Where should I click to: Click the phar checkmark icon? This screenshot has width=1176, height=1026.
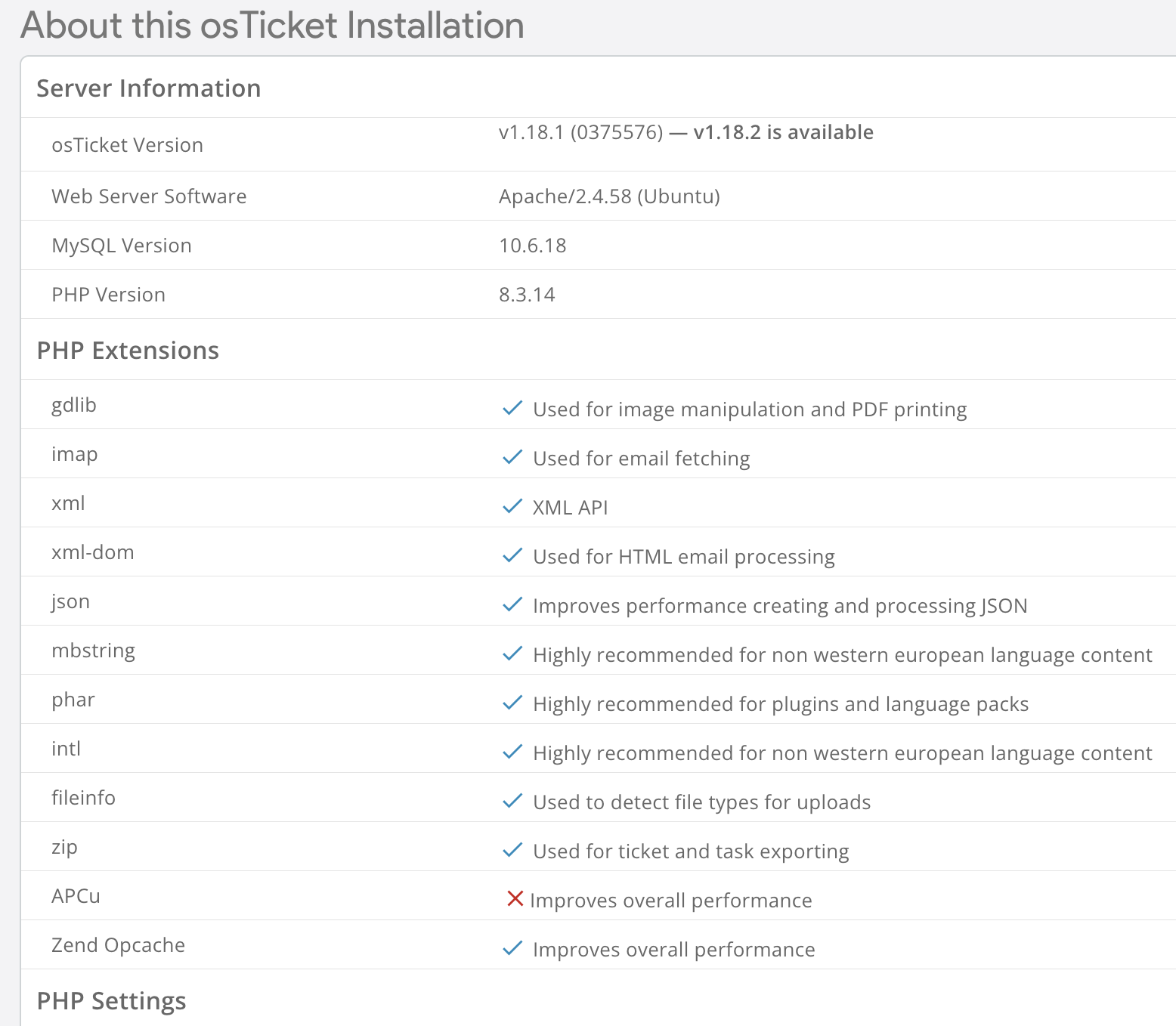(x=512, y=703)
